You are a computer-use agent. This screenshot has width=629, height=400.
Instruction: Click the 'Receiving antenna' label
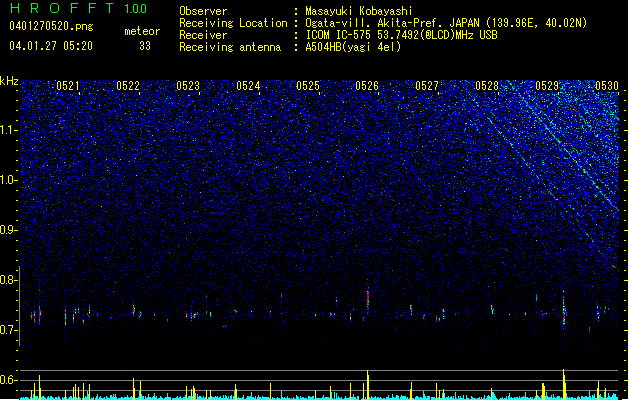(230, 47)
